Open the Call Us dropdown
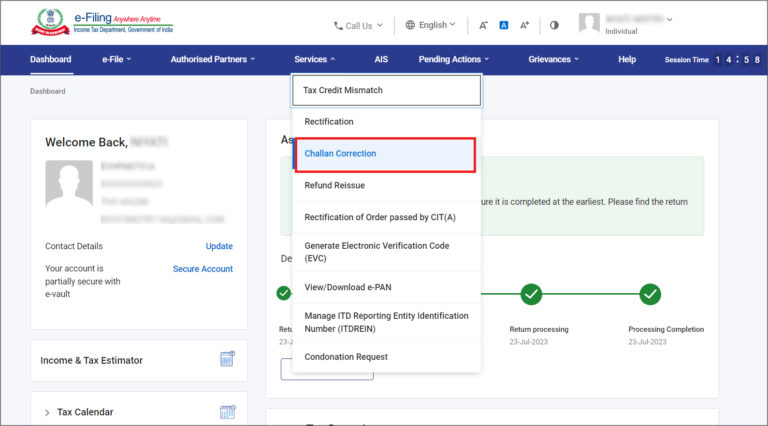This screenshot has height=426, width=768. (358, 25)
